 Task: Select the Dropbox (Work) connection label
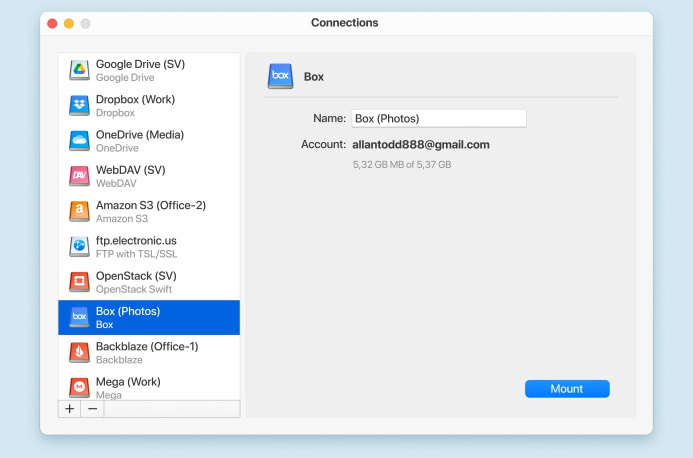click(135, 99)
